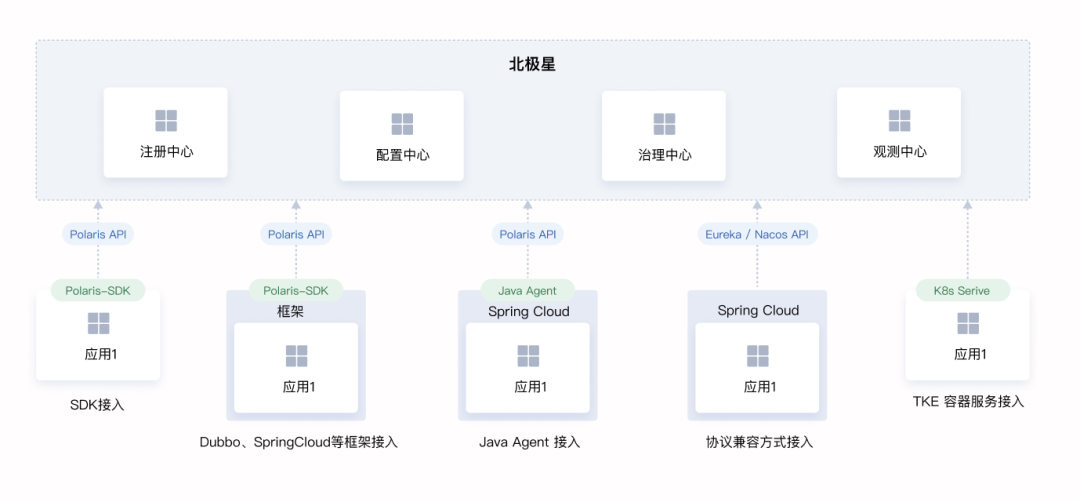This screenshot has height=502, width=1080.
Task: Click the Spring Cloud label below Eureka / Nacos API
Action: (x=758, y=311)
